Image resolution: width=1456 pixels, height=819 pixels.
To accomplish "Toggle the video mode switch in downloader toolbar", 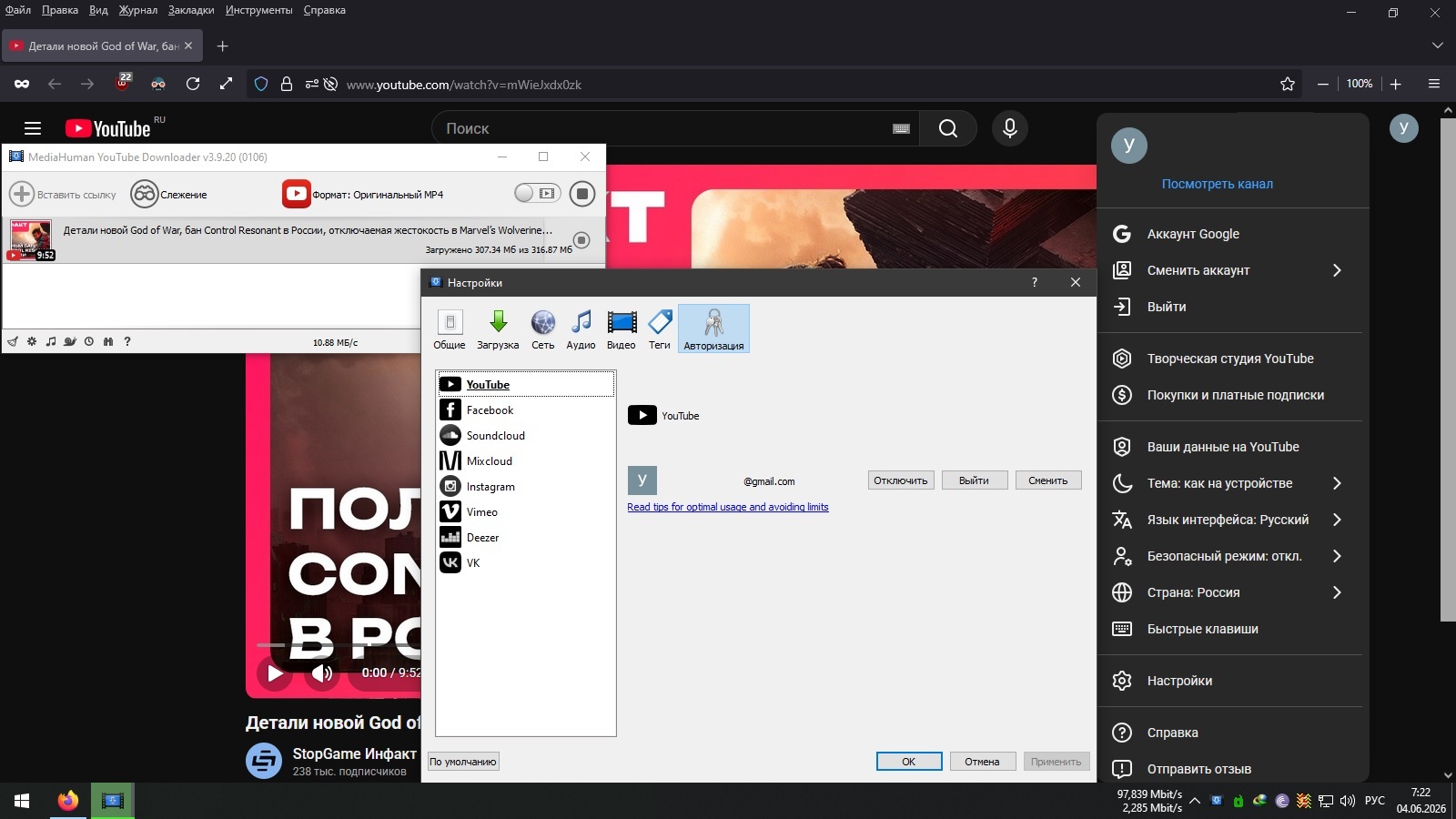I will [x=537, y=193].
